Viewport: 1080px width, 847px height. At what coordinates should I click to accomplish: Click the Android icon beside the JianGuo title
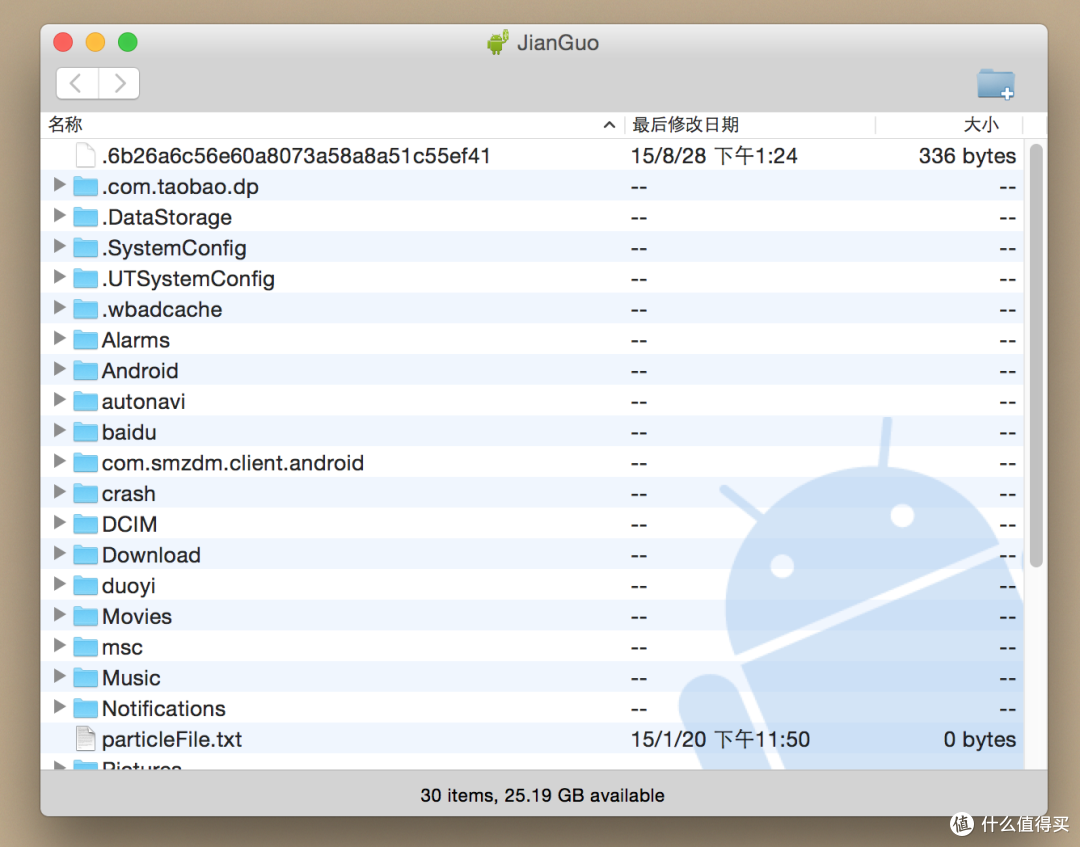498,42
